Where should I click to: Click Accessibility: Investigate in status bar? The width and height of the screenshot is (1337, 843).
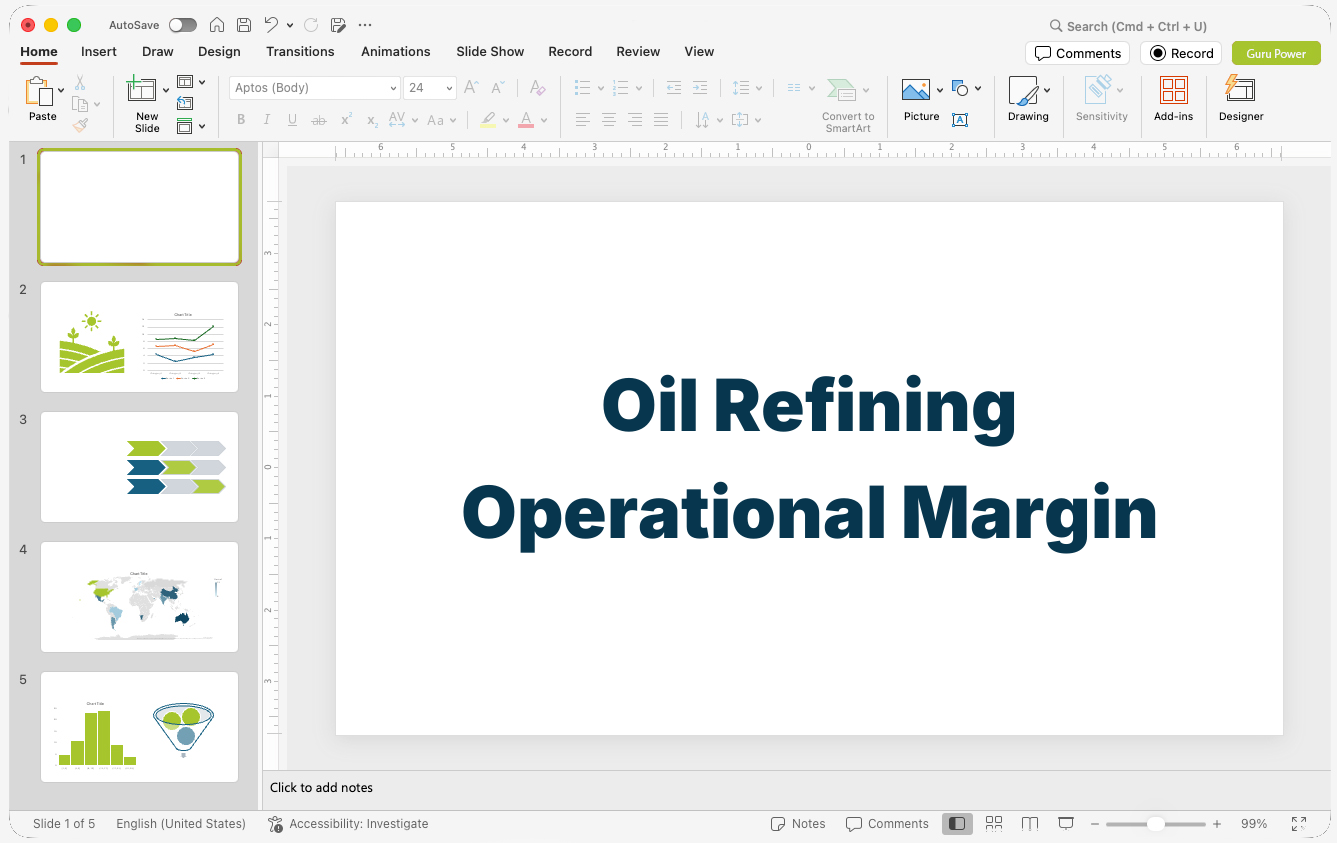(348, 824)
